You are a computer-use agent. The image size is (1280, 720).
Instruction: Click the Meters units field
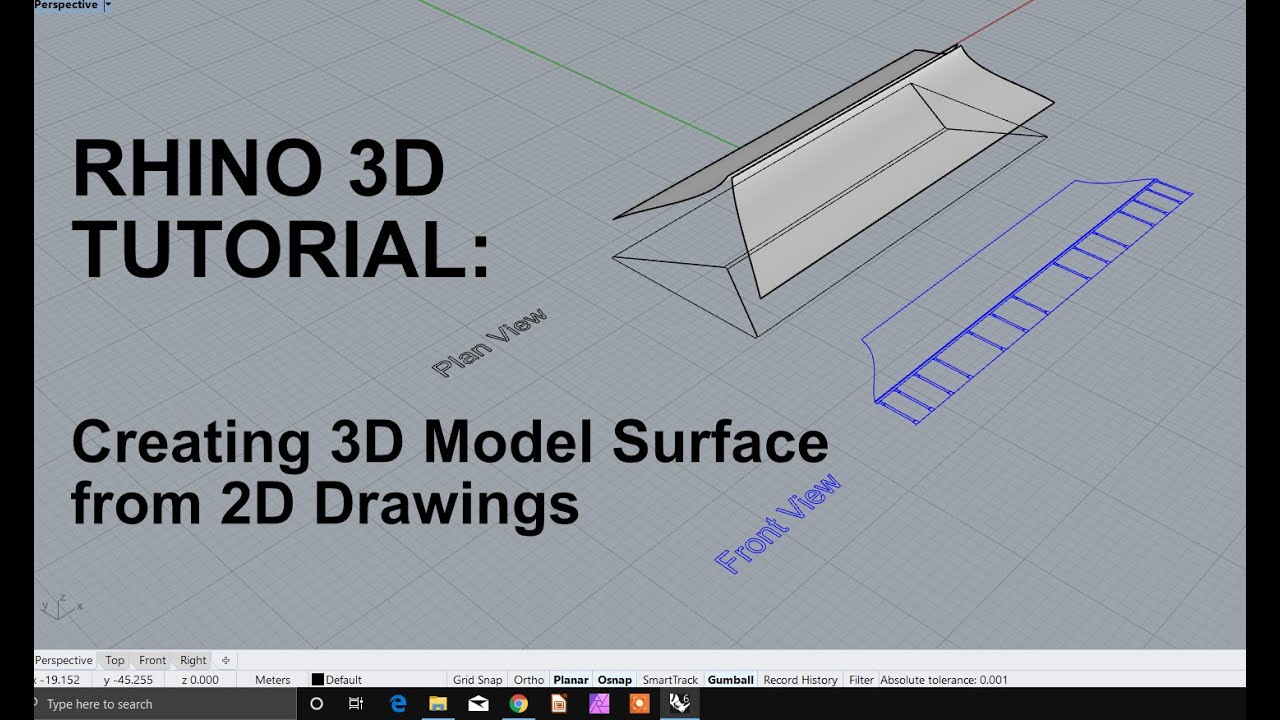click(273, 680)
